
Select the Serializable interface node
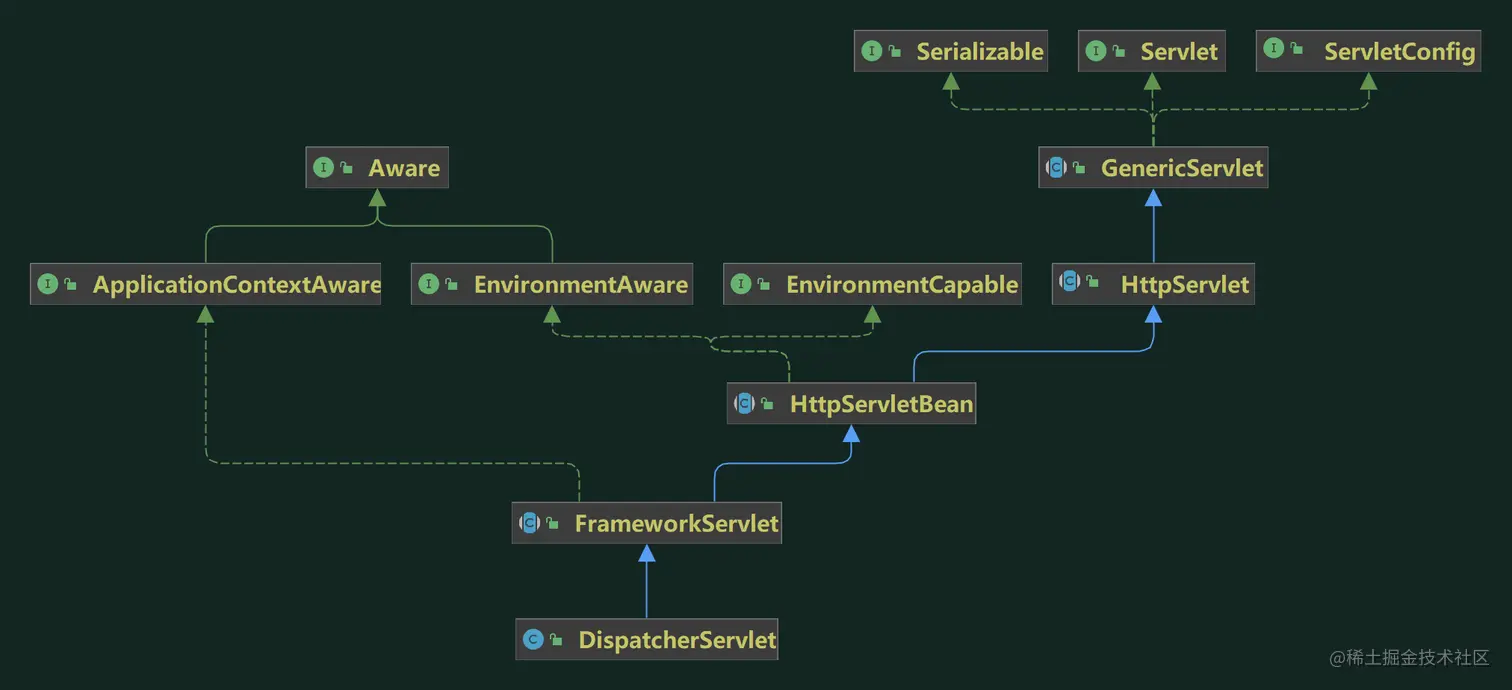(x=950, y=52)
